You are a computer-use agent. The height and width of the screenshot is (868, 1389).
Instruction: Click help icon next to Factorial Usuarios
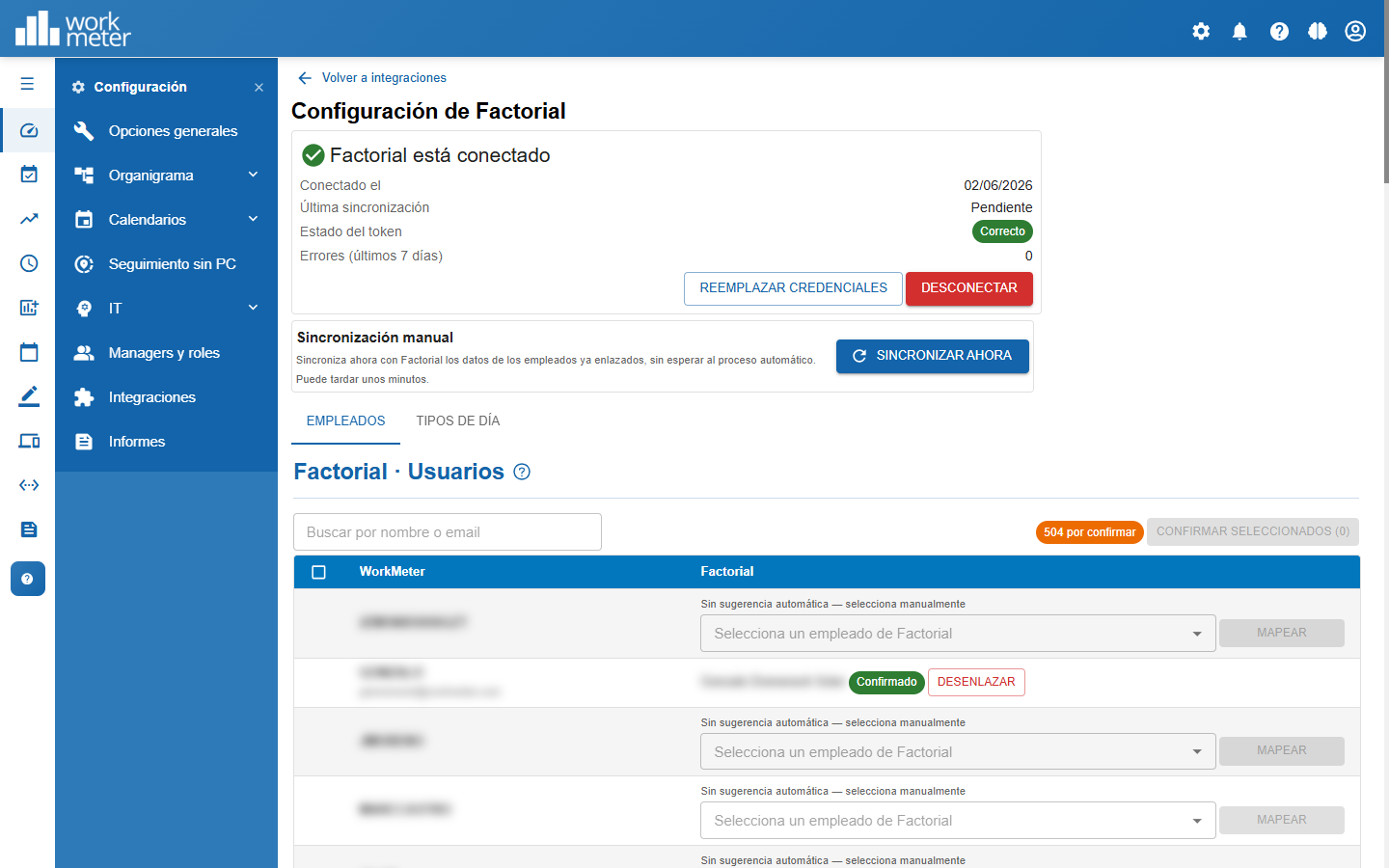click(x=522, y=472)
